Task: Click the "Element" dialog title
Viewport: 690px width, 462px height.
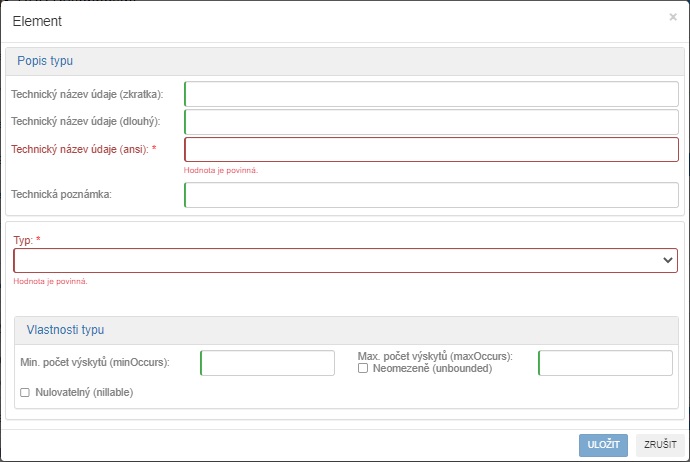Action: pos(37,20)
